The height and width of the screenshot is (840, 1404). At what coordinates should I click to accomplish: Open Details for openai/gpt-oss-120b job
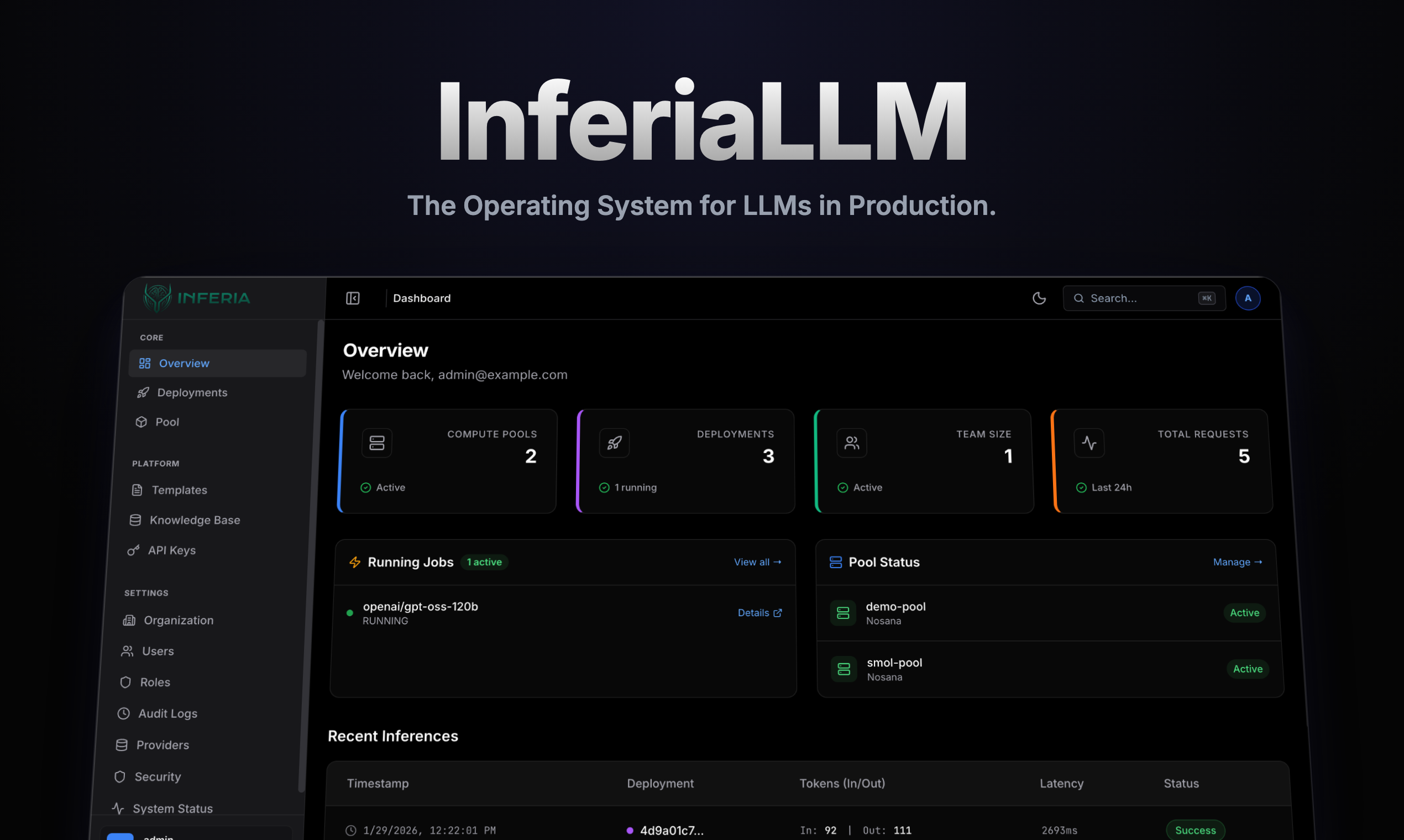[759, 612]
